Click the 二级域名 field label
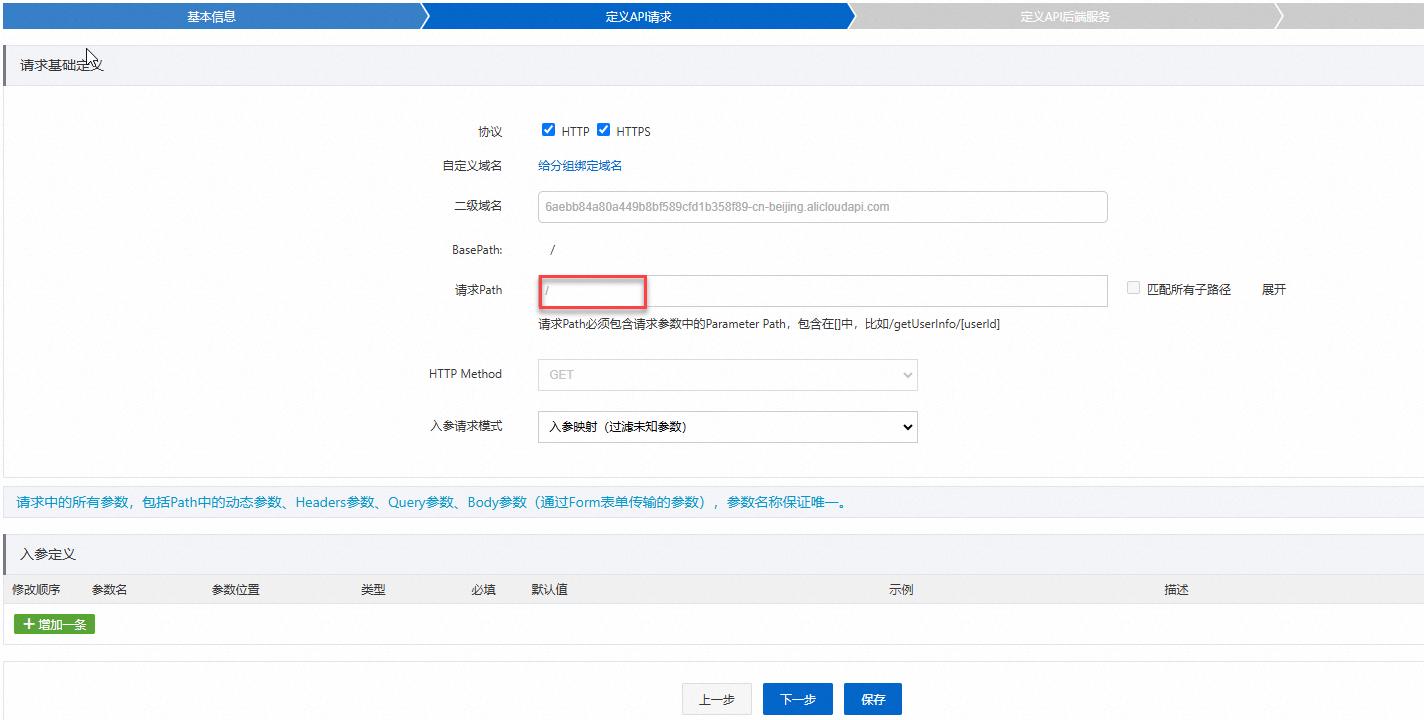Viewport: 1424px width, 720px height. coord(478,206)
